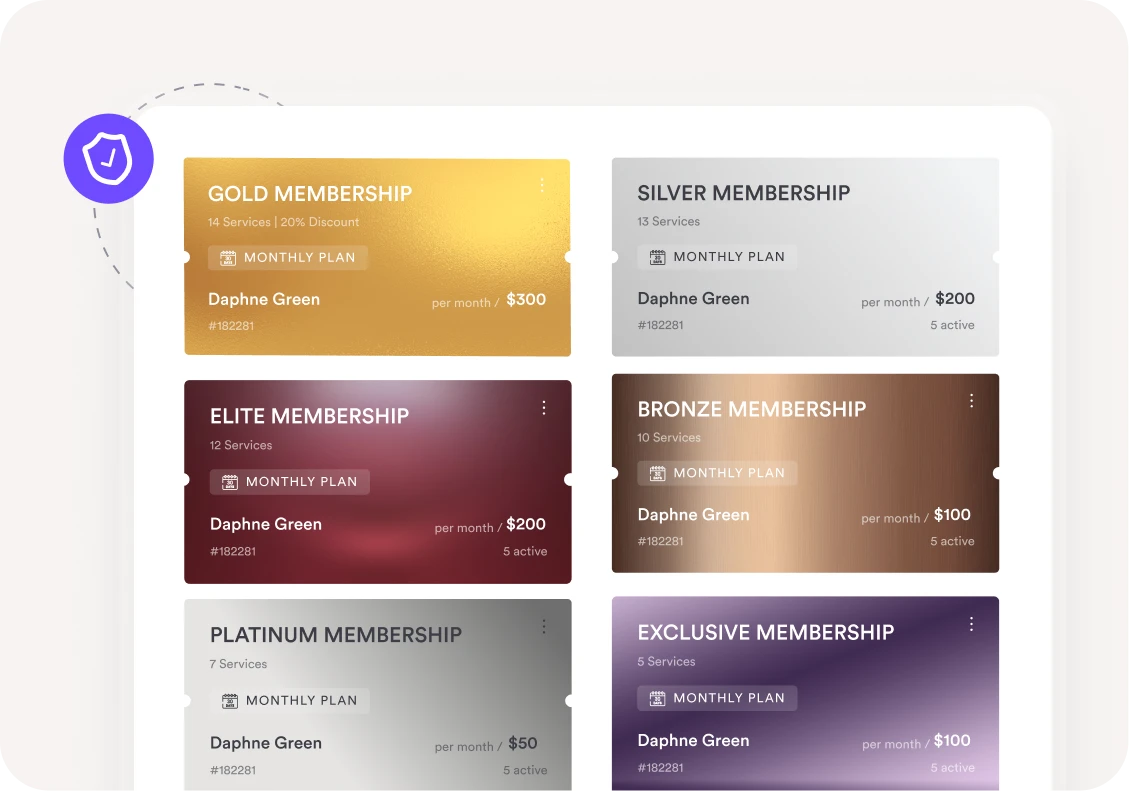Click "5 active" label on Elite card

[525, 551]
